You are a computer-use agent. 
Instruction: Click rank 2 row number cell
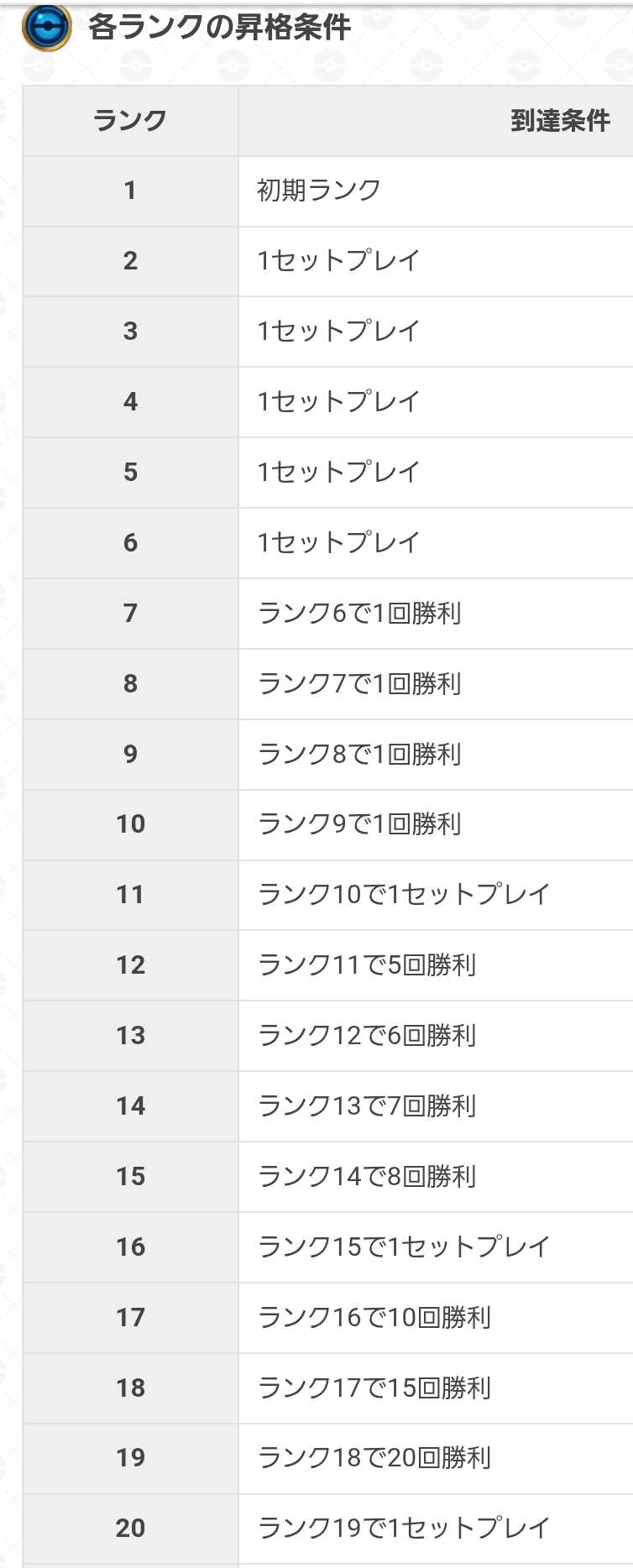pos(130,261)
